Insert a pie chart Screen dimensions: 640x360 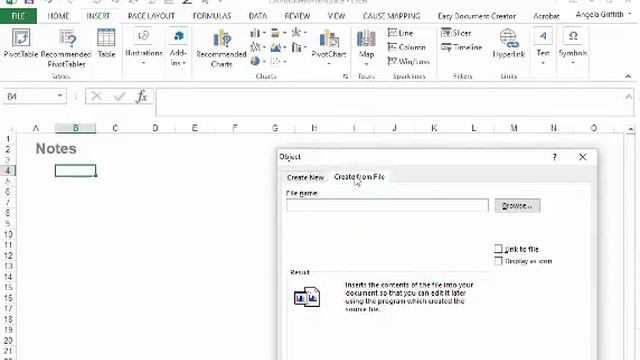click(257, 61)
